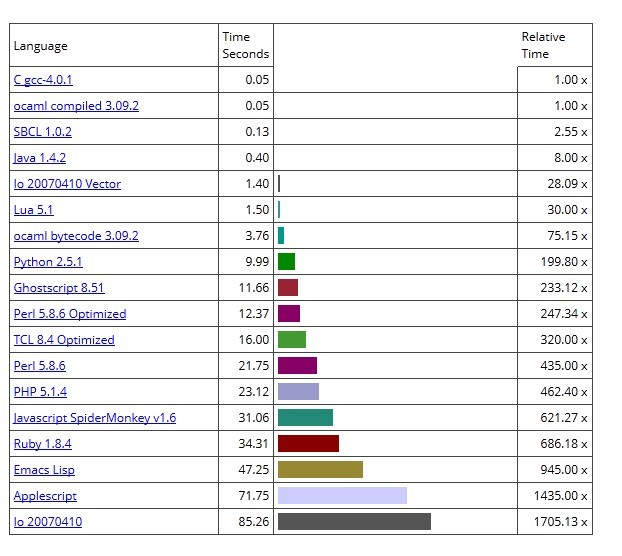
Task: Select the 34.31 time value
Action: pyautogui.click(x=254, y=444)
